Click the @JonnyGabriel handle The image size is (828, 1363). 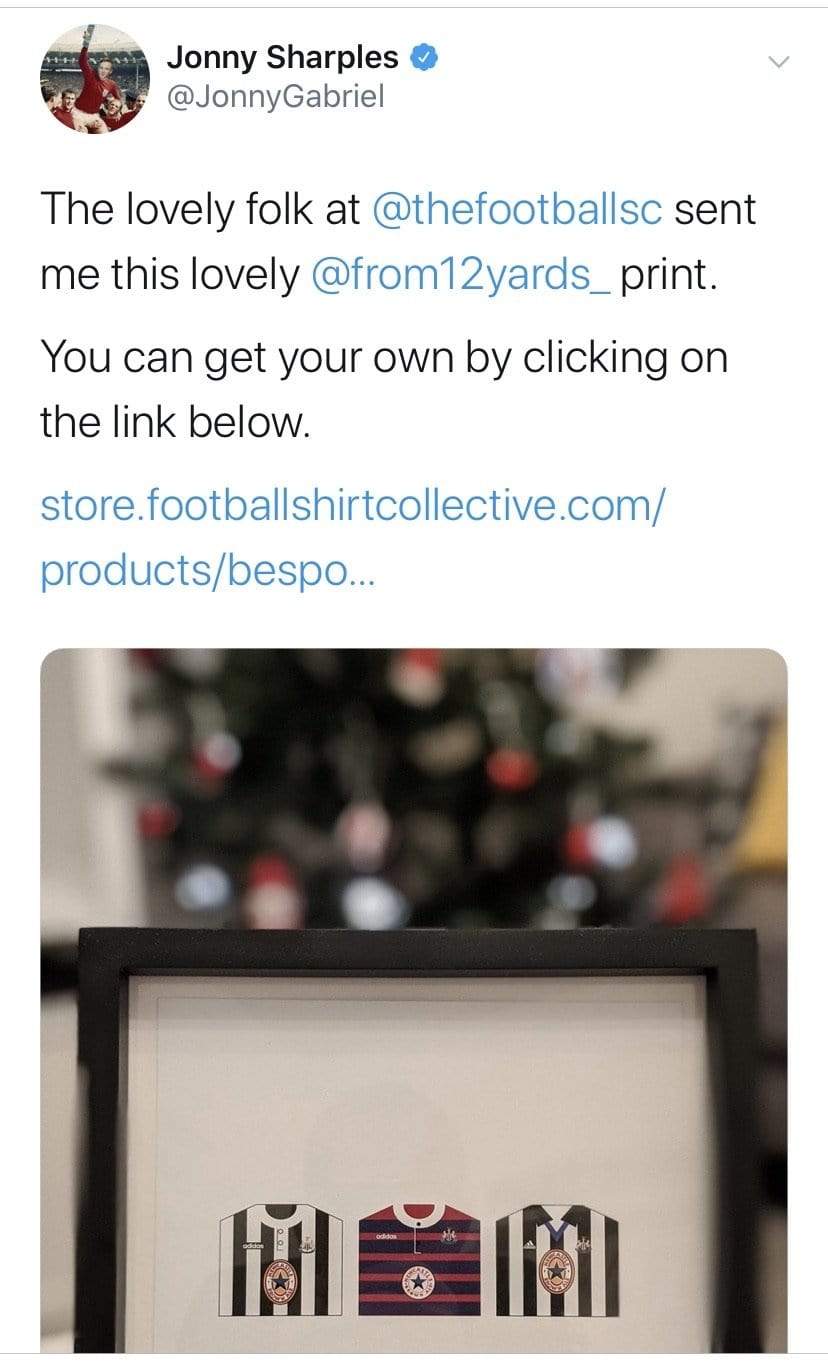(x=275, y=97)
